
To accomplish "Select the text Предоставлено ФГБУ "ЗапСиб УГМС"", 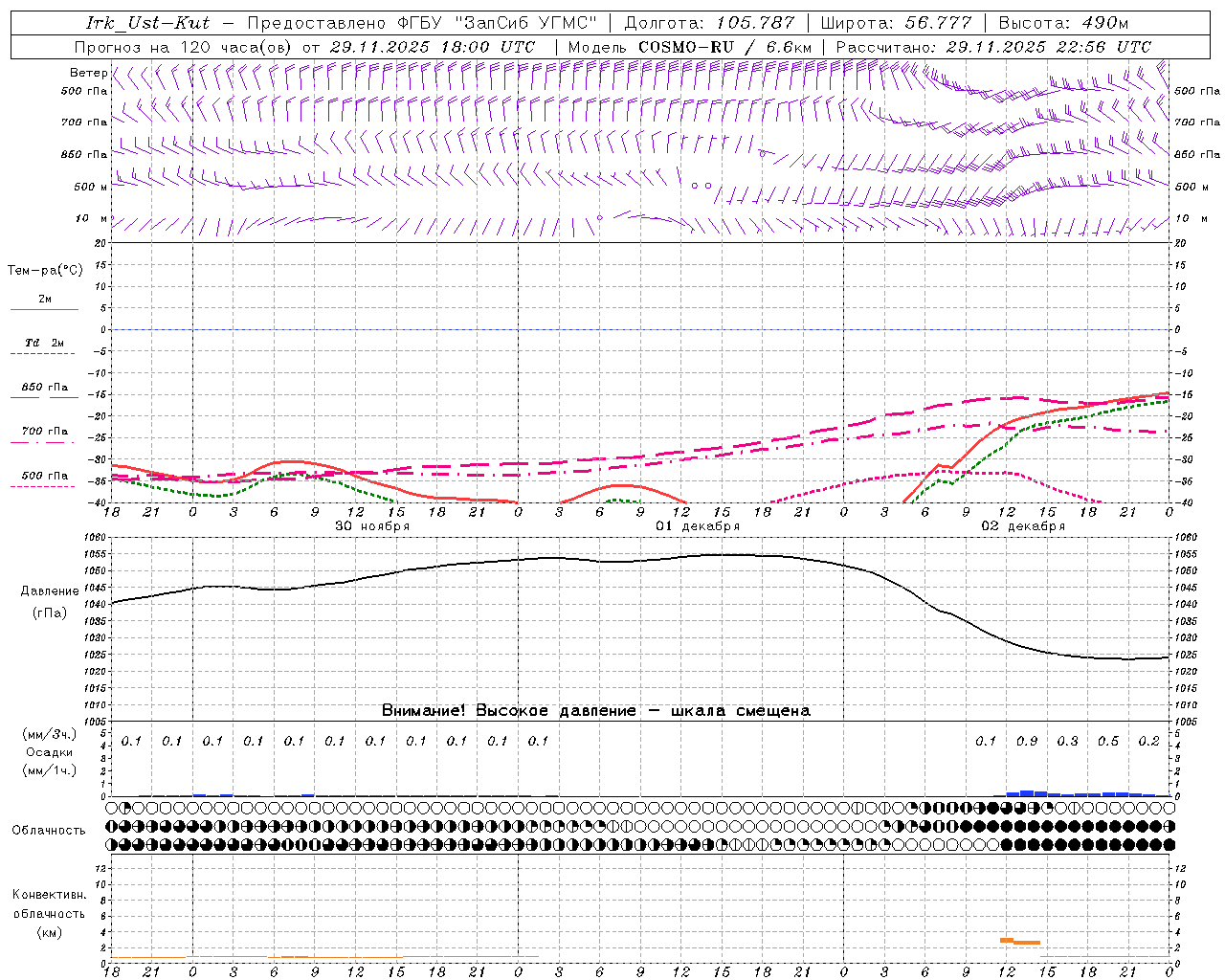I will coord(422,22).
